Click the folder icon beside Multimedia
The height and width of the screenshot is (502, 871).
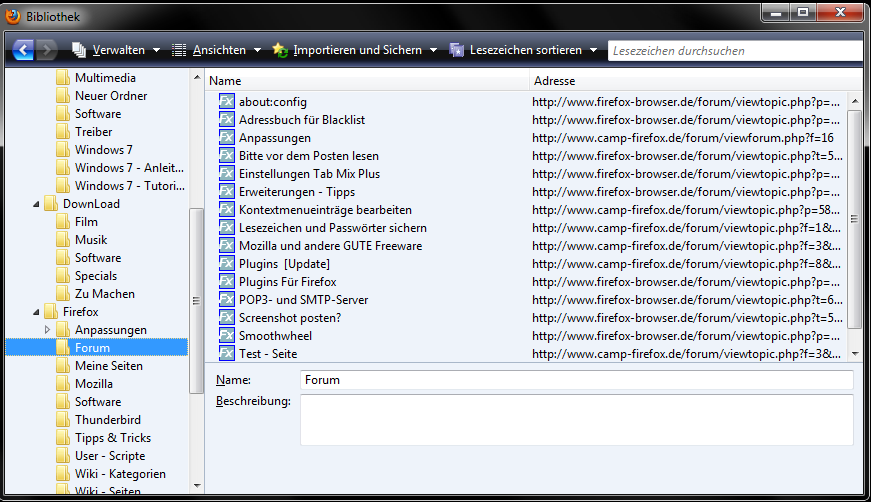63,78
